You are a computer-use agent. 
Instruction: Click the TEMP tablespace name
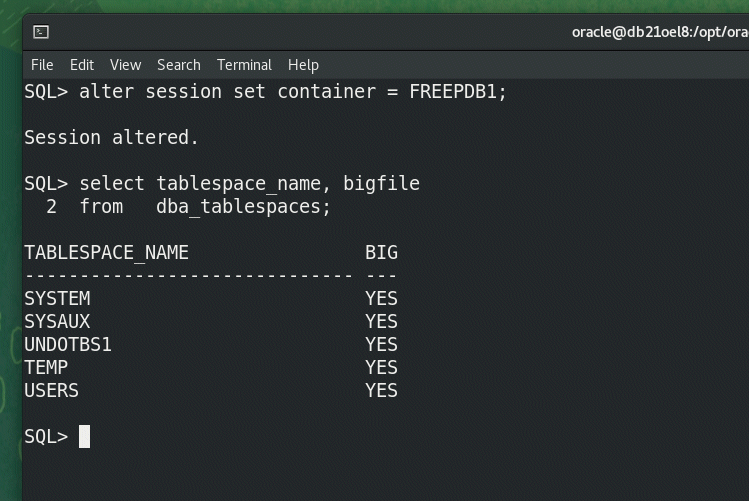tap(46, 367)
